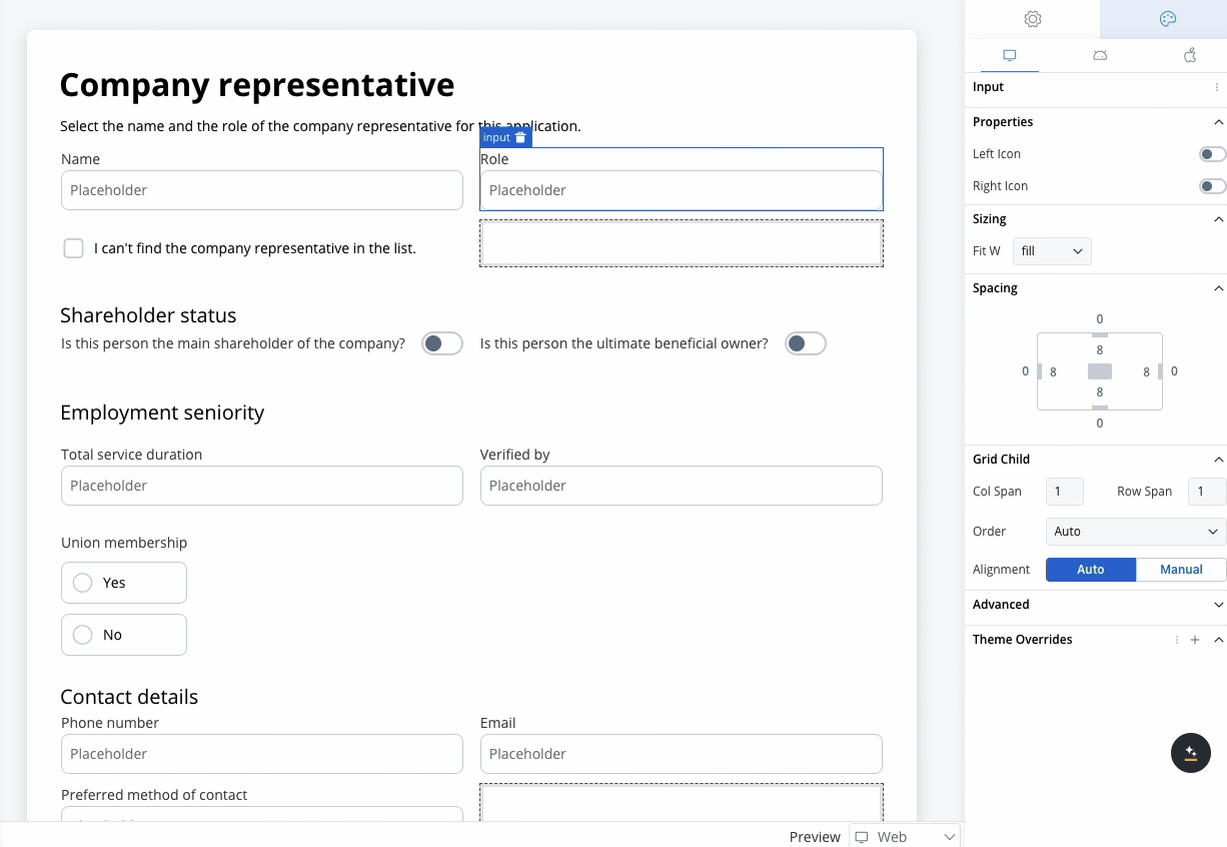Open the Preview Web device dropdown
The height and width of the screenshot is (847, 1227).
pyautogui.click(x=905, y=836)
